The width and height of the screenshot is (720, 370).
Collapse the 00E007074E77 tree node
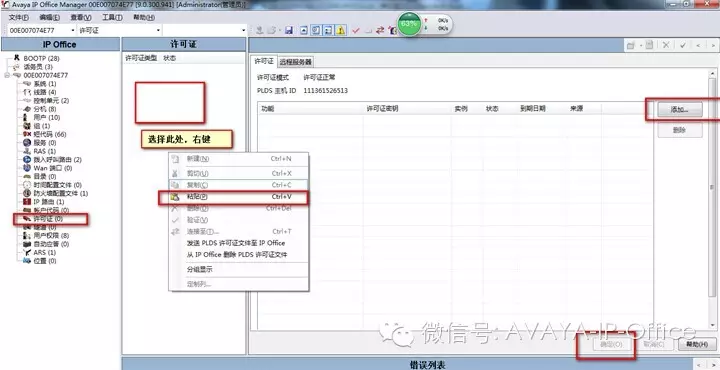click(7, 75)
